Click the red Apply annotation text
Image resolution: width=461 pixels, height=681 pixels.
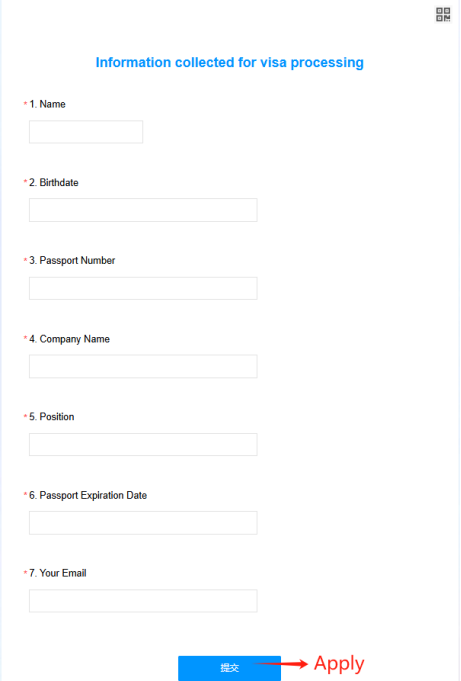(339, 664)
